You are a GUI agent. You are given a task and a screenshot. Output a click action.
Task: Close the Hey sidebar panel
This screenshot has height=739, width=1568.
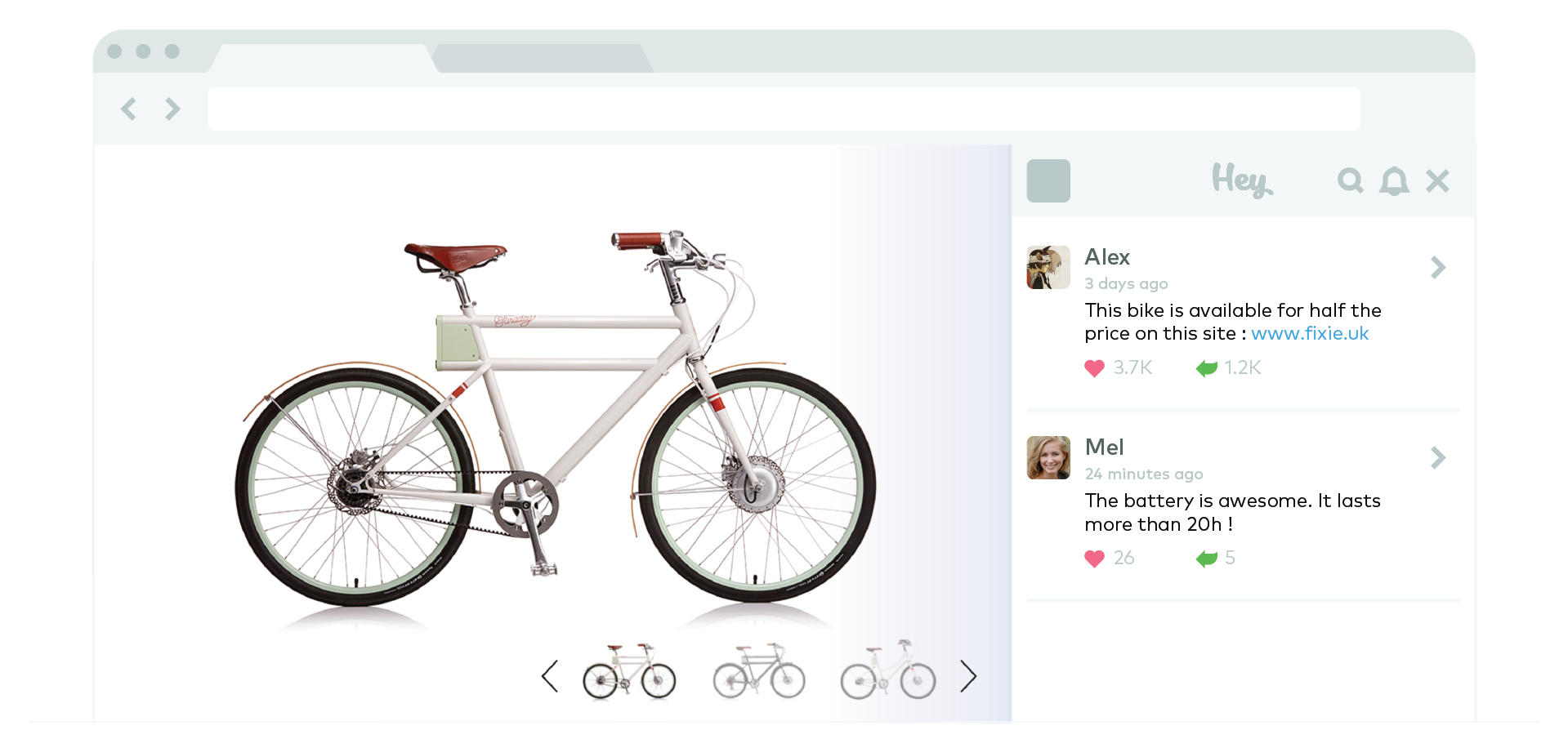[x=1437, y=180]
